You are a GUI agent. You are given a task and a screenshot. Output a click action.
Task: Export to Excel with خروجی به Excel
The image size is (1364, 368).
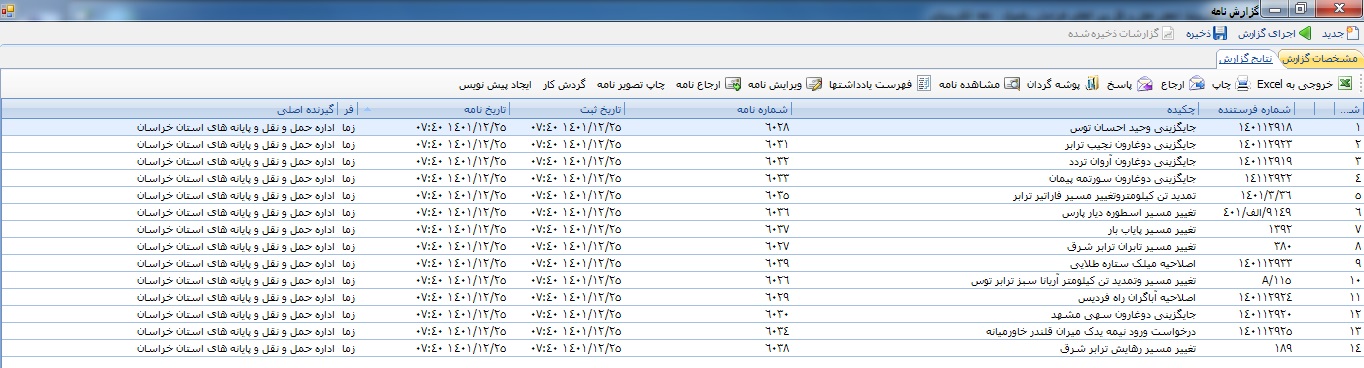point(1305,84)
